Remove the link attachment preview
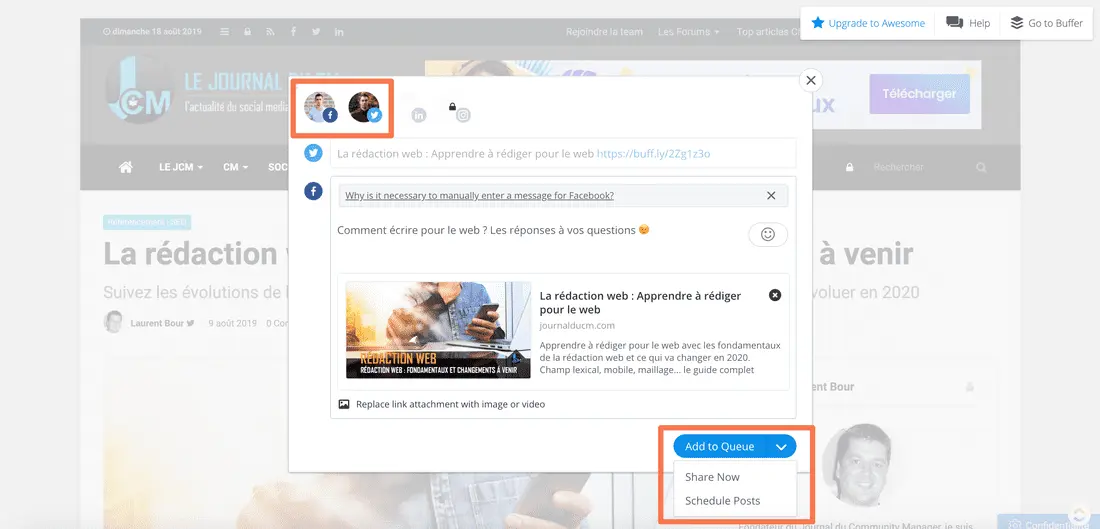The image size is (1100, 529). click(774, 295)
